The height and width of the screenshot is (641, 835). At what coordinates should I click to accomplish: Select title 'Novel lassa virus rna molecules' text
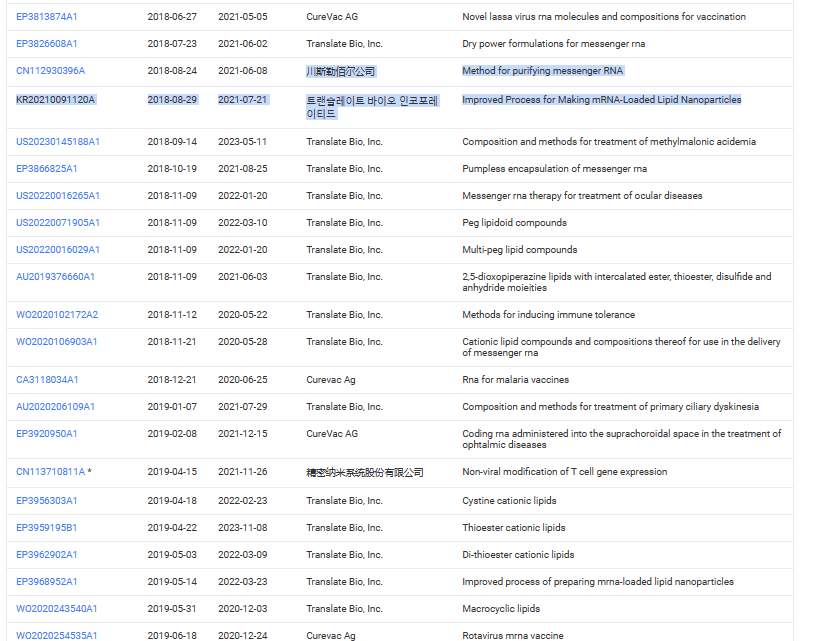604,17
